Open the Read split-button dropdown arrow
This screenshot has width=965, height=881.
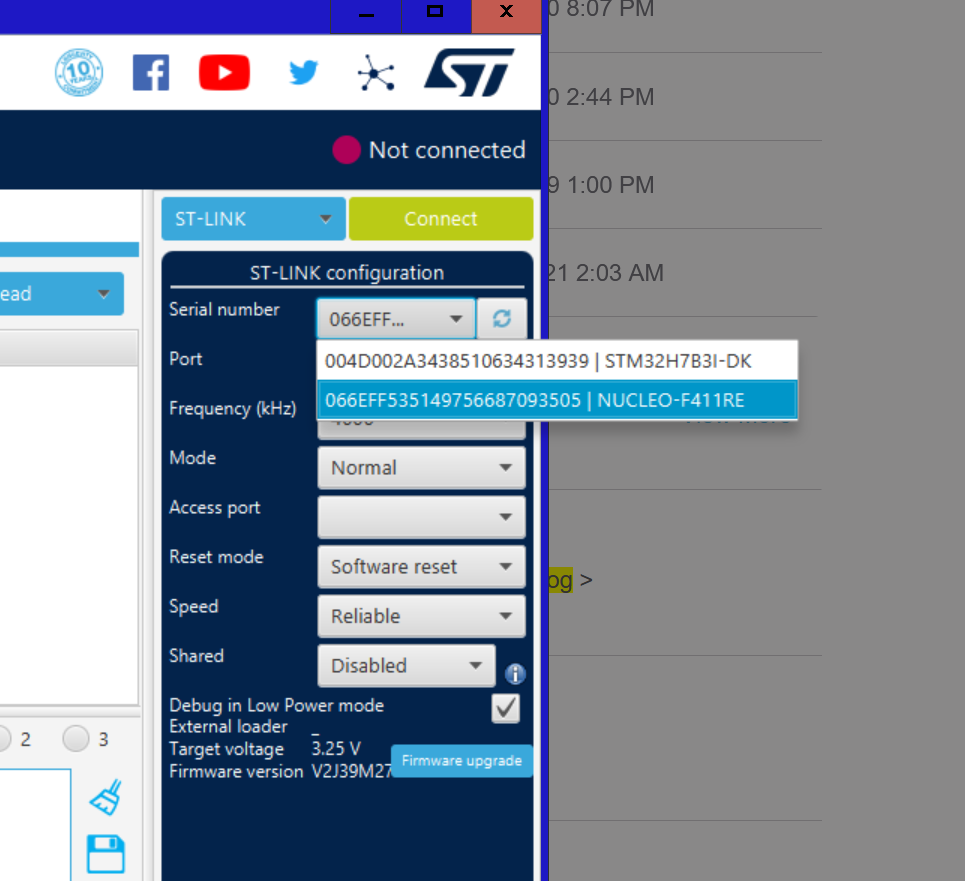[104, 294]
